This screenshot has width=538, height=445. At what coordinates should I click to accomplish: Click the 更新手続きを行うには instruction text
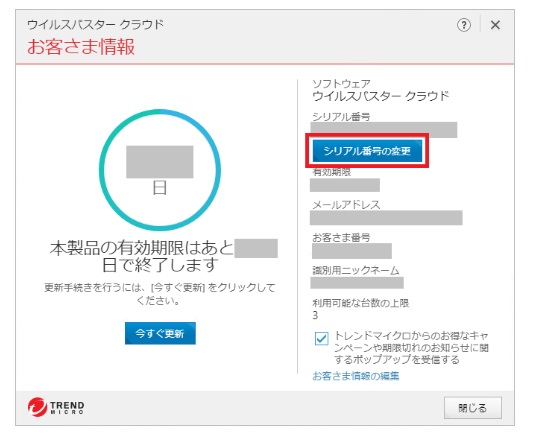pyautogui.click(x=160, y=294)
